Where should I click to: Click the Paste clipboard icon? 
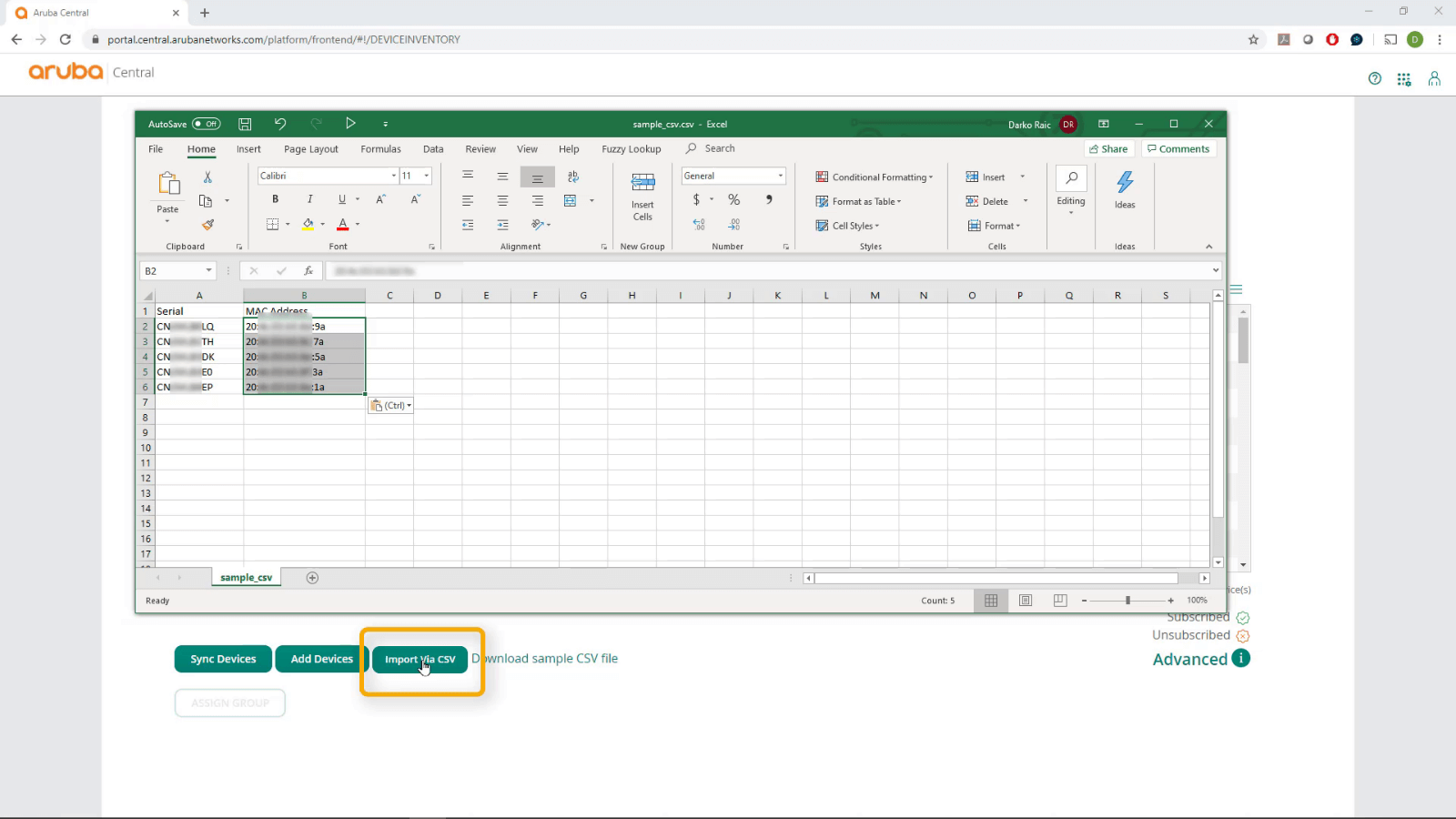tap(169, 183)
